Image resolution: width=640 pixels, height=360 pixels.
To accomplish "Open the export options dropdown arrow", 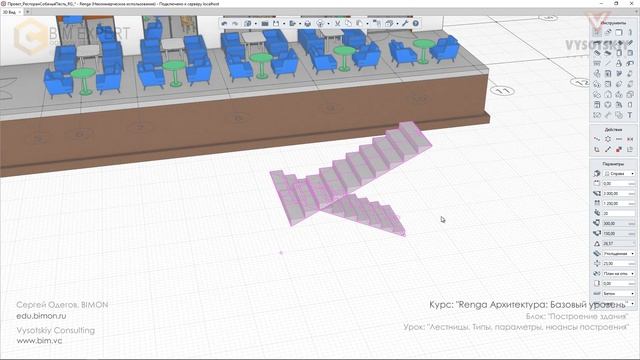I will tap(300, 24).
